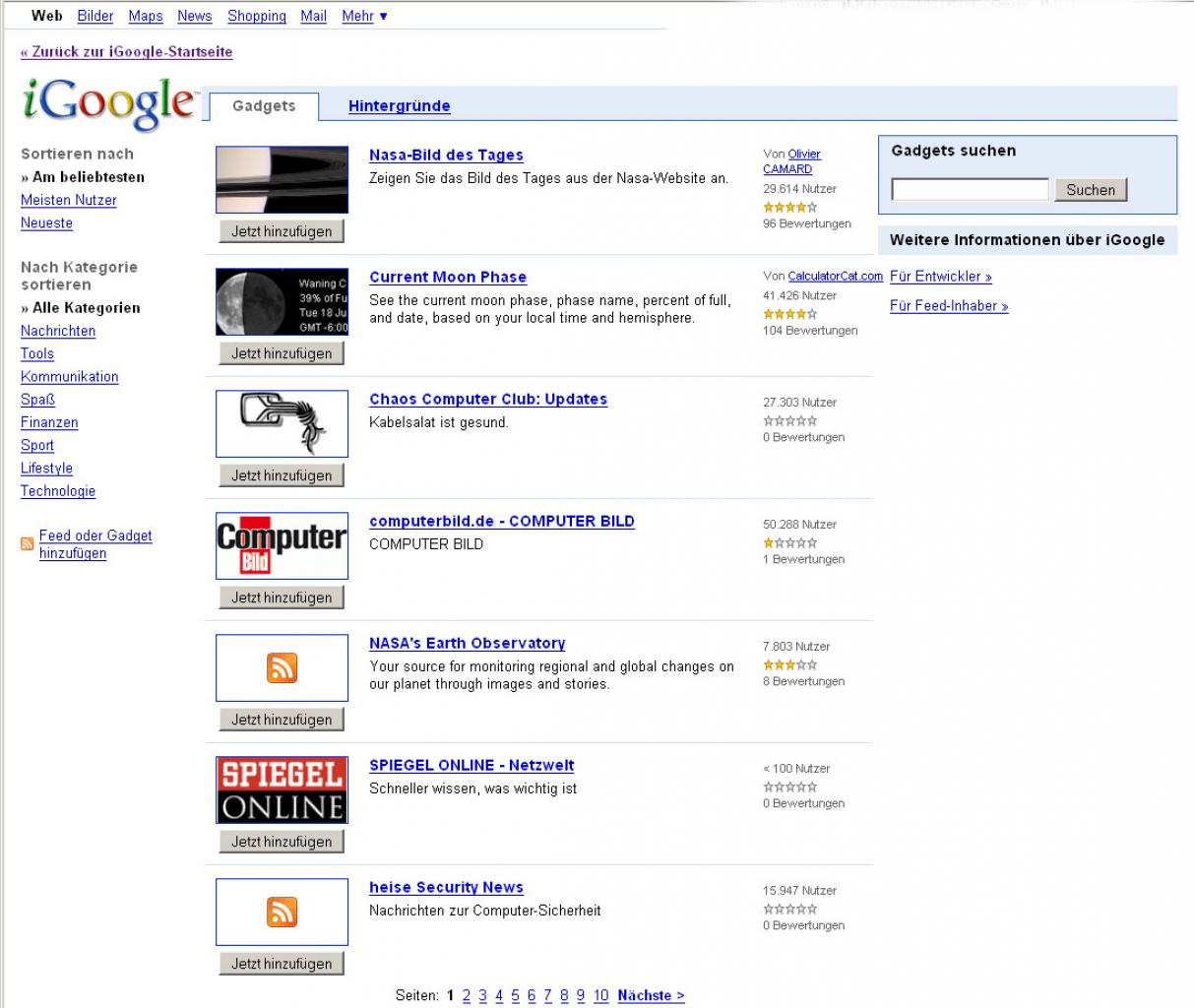
Task: Add SPIEGEL ONLINE Netzwelt with Jetzt hinzufügen
Action: [x=282, y=842]
